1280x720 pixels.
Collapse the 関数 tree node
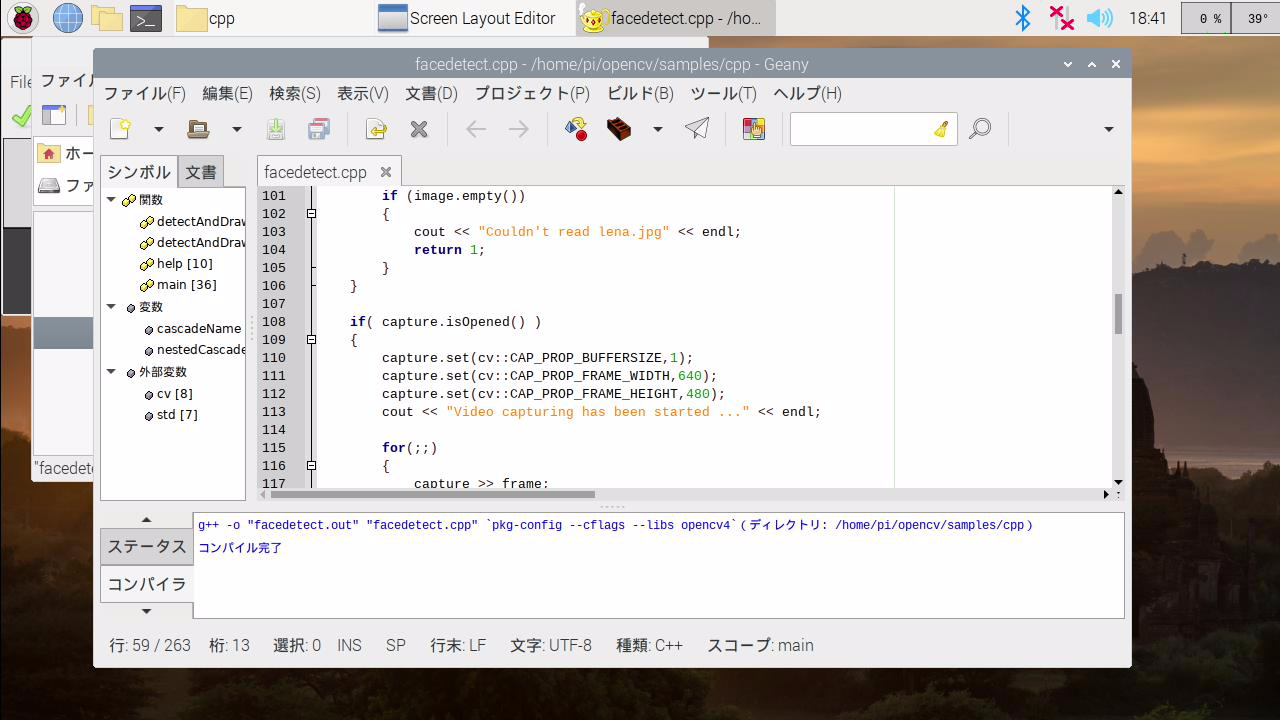pyautogui.click(x=112, y=200)
